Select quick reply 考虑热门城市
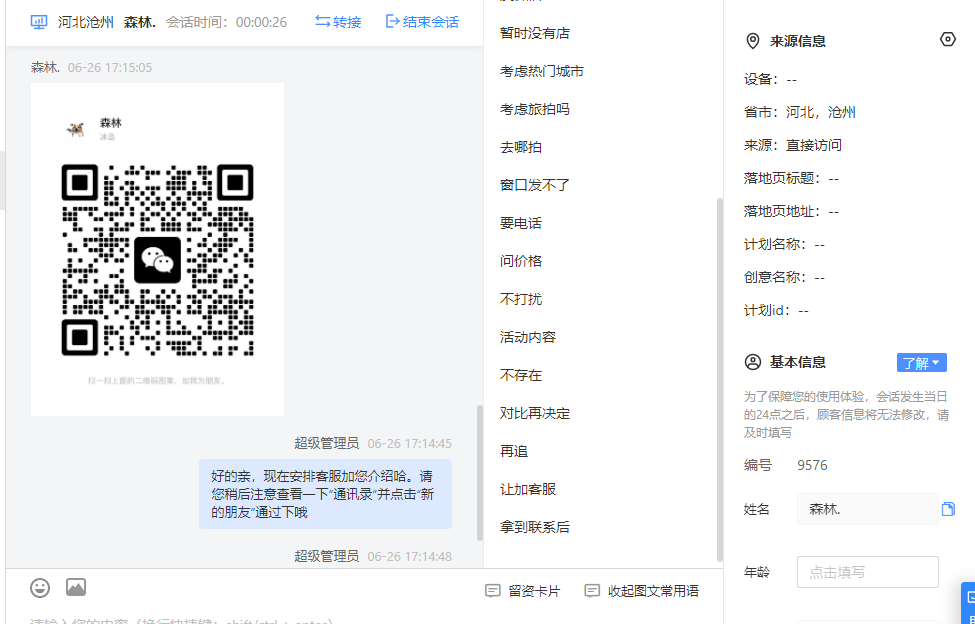Screen dimensions: 975x624 click(542, 71)
